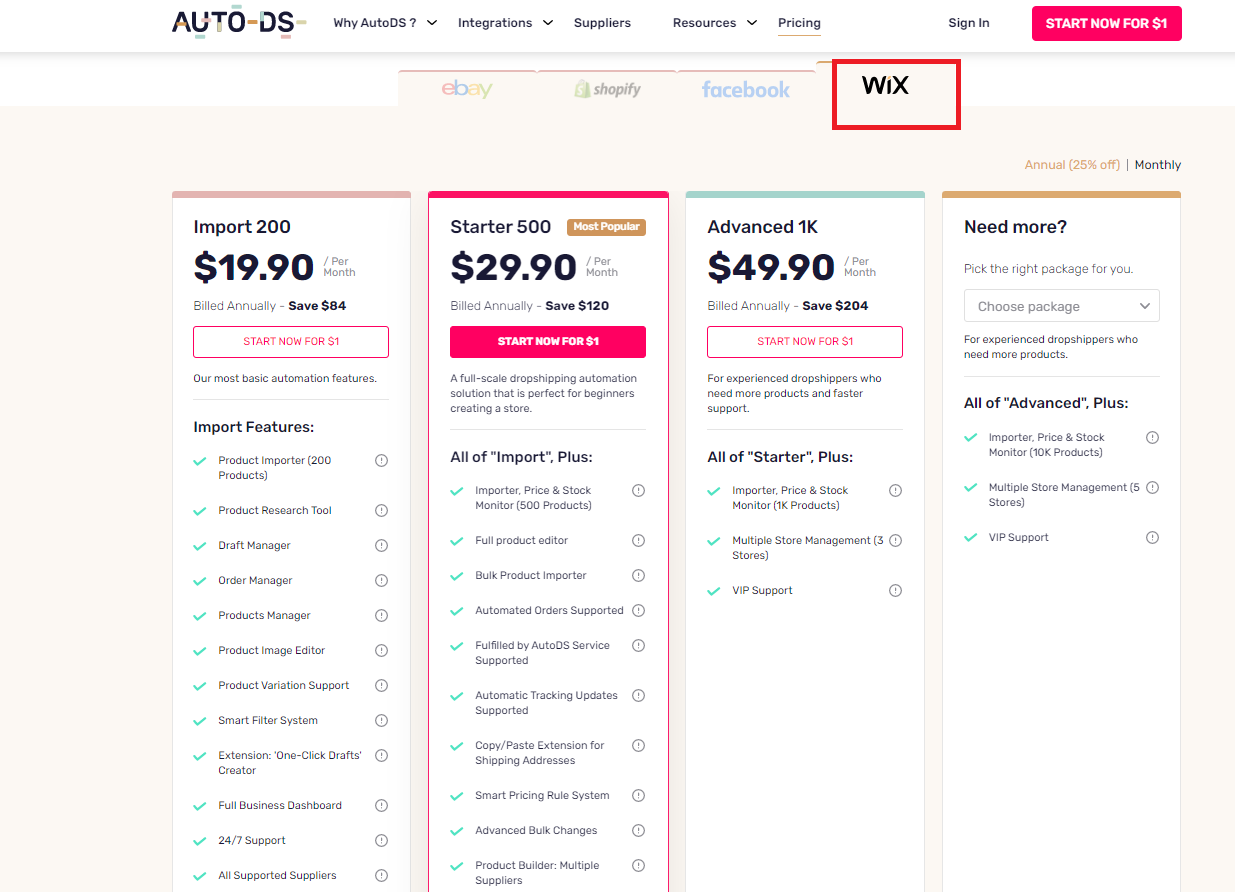
Task: Open the Facebook pricing tab
Action: pyautogui.click(x=746, y=89)
